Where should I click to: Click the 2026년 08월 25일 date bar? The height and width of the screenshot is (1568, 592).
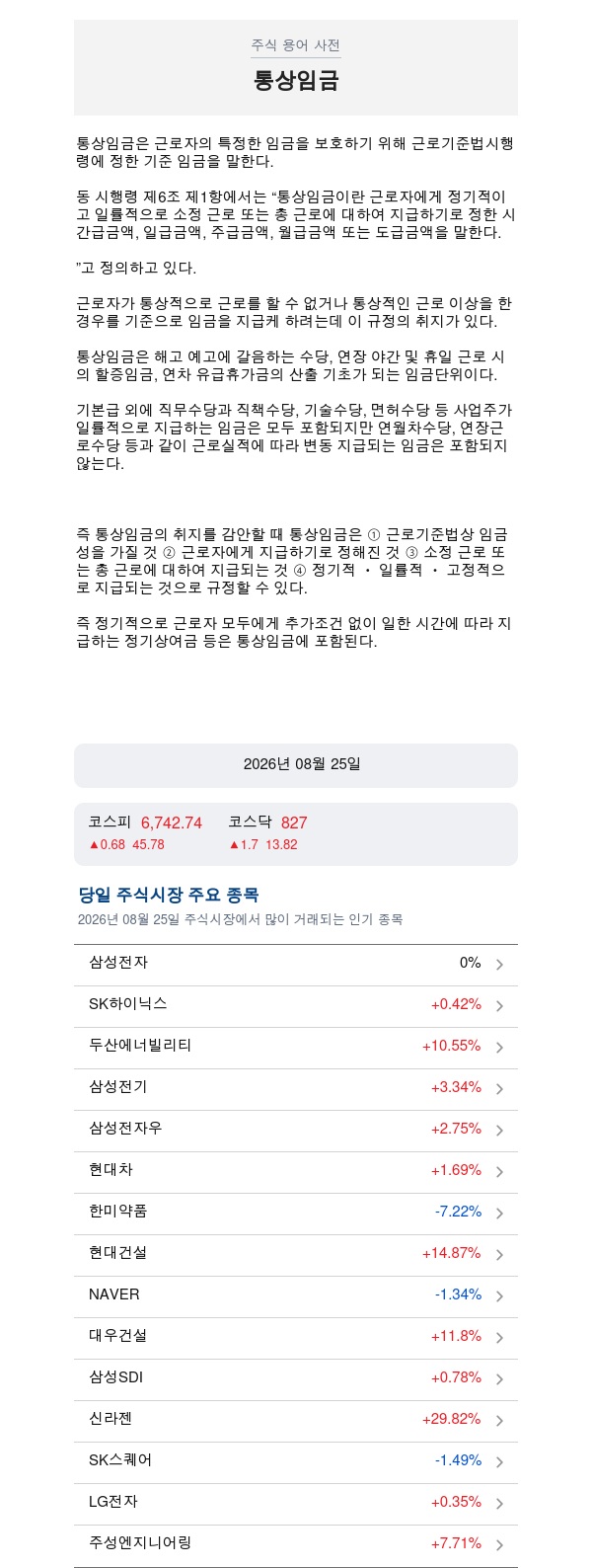(x=296, y=765)
